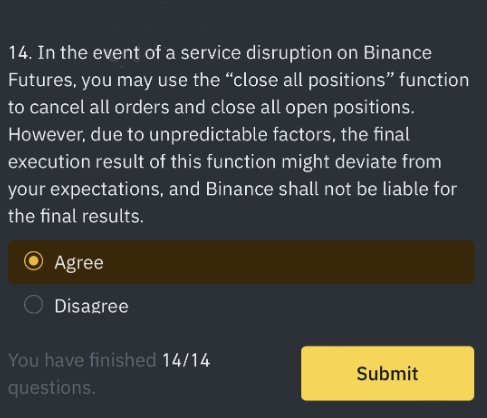487x418 pixels.
Task: Select the Disagree radio button circle
Action: 33,304
